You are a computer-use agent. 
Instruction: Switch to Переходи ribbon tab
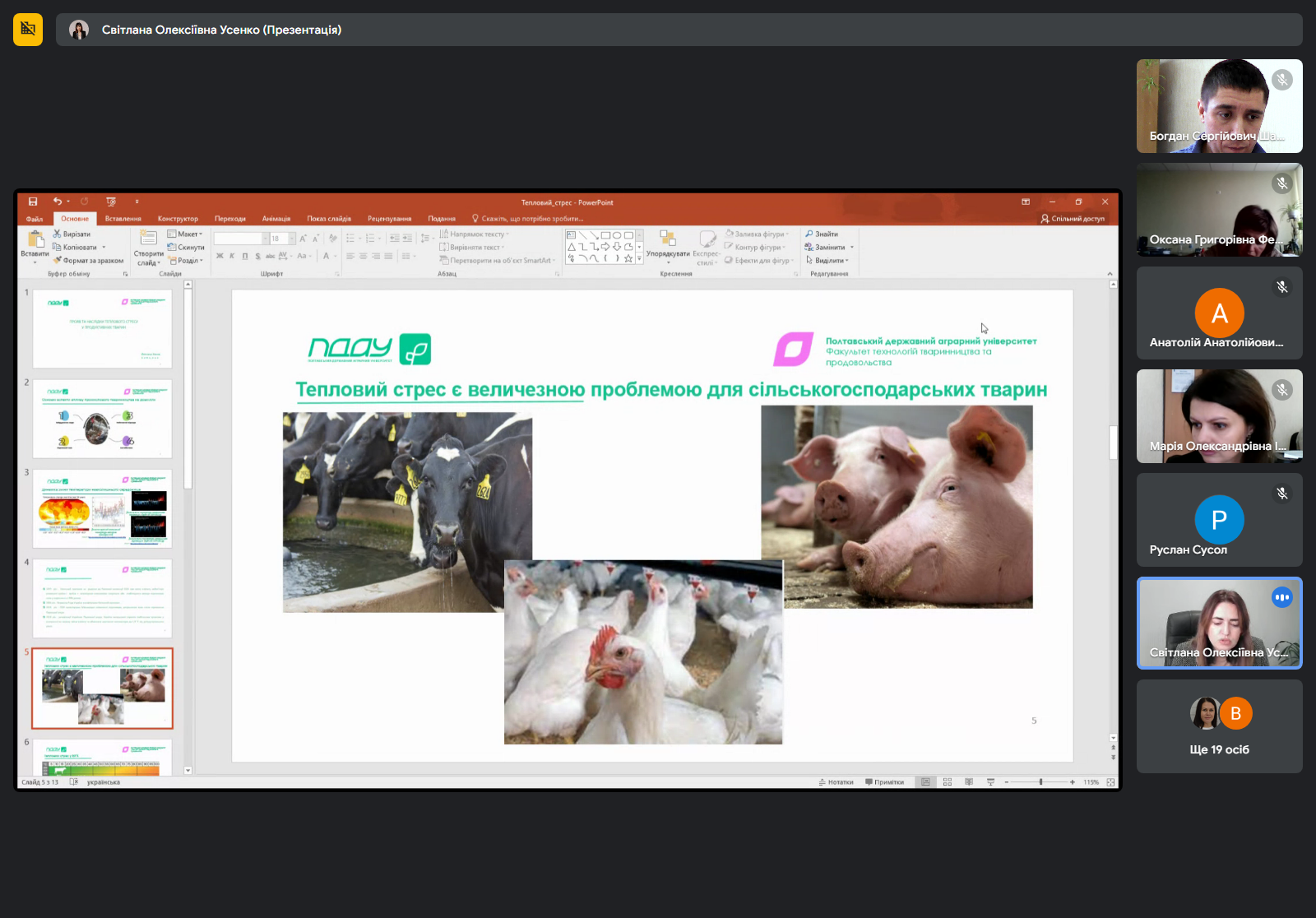click(x=230, y=219)
